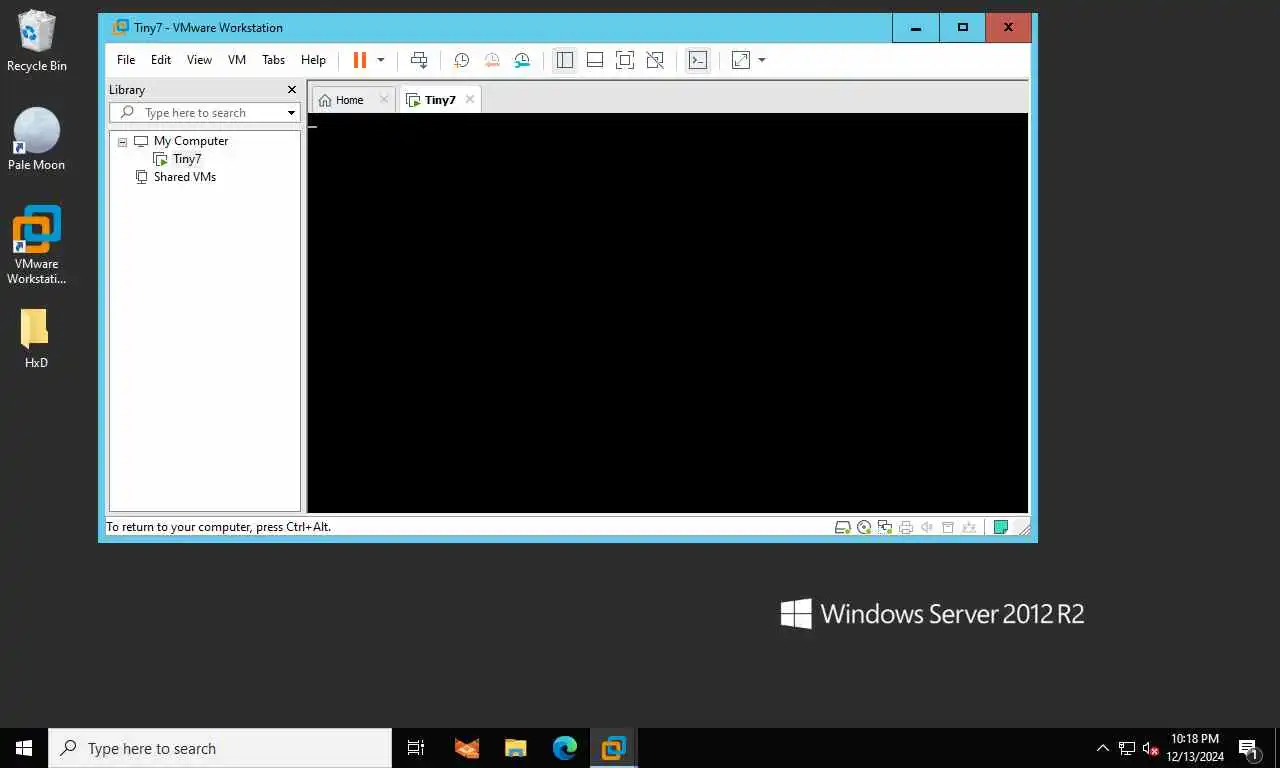1280x768 pixels.
Task: Send Ctrl+Alt+Del to the virtual machine
Action: click(x=419, y=60)
